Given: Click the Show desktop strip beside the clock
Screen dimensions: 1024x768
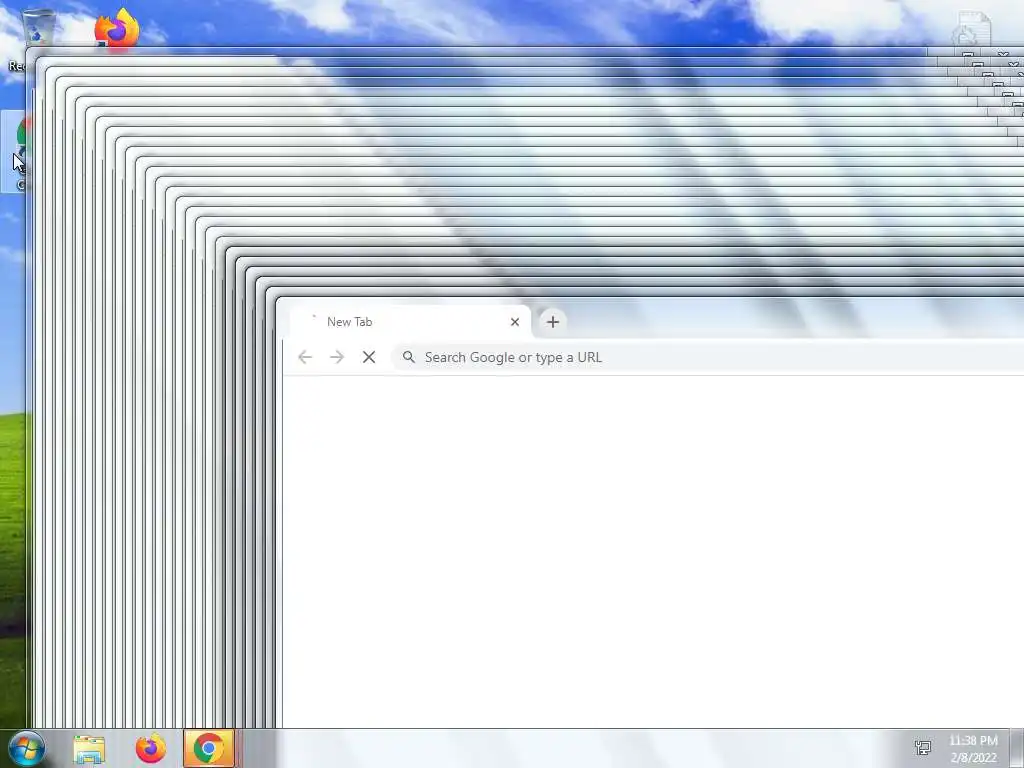Looking at the screenshot, I should [x=1017, y=748].
